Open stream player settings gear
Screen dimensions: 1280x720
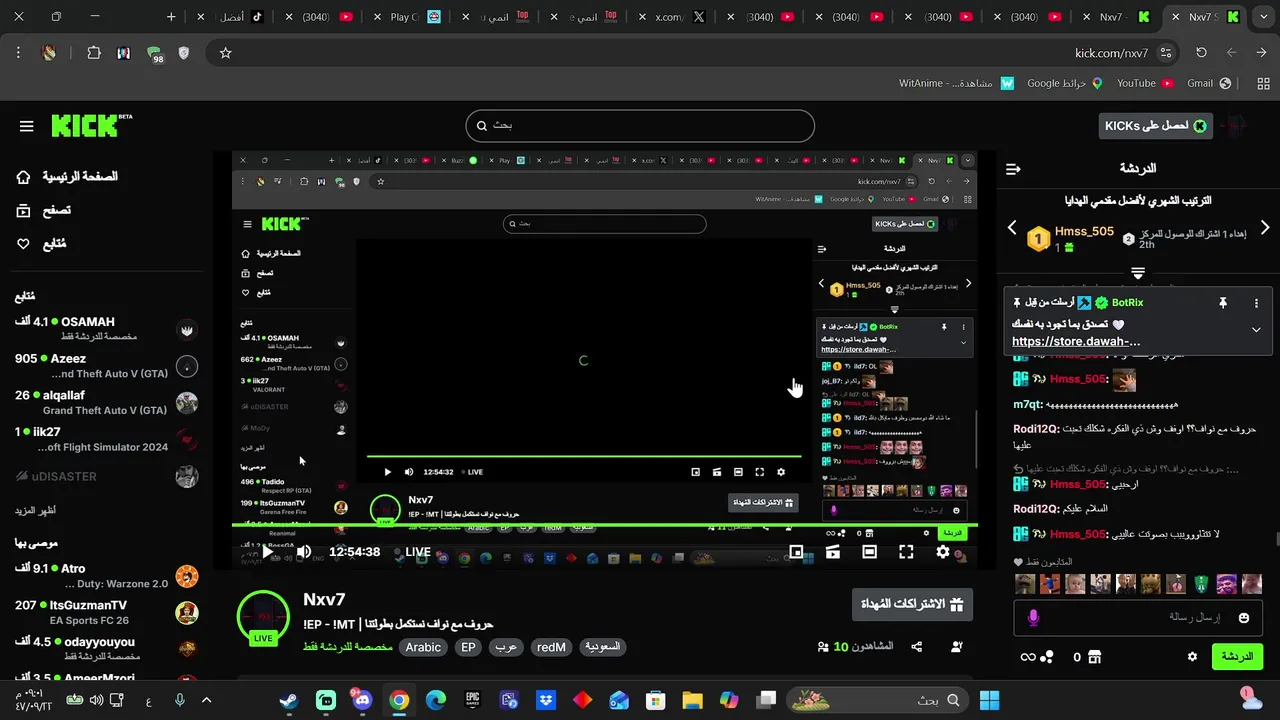[943, 552]
